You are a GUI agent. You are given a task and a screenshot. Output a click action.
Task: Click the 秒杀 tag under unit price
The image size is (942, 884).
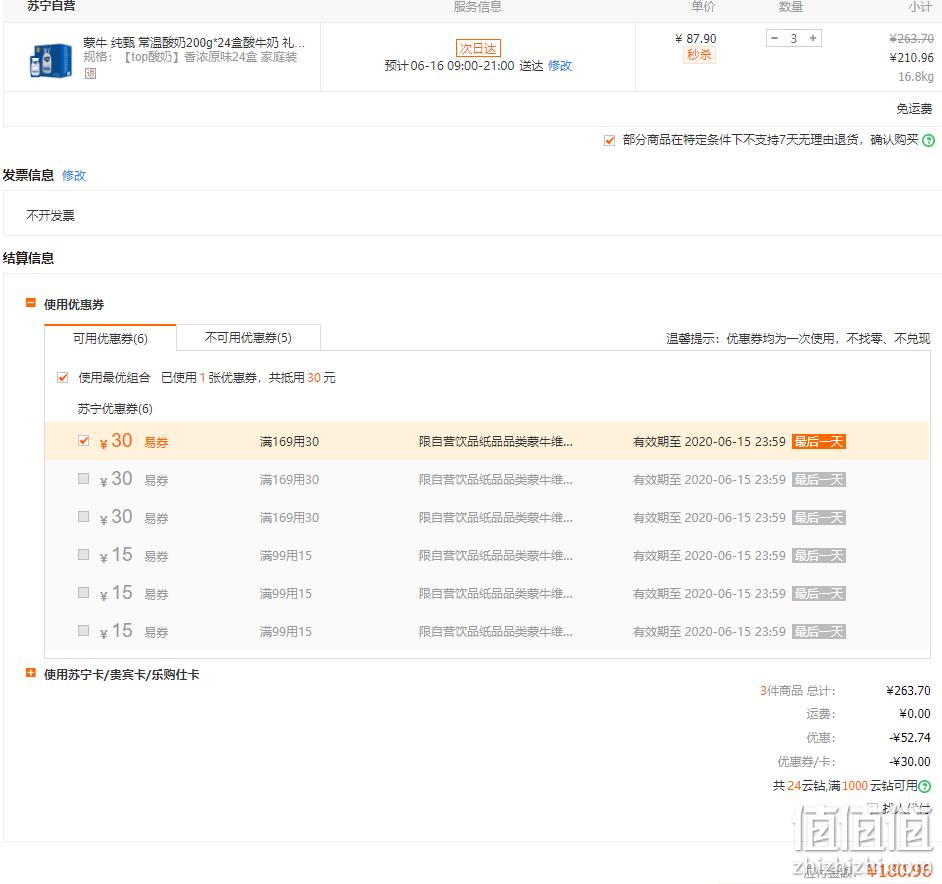pos(699,55)
